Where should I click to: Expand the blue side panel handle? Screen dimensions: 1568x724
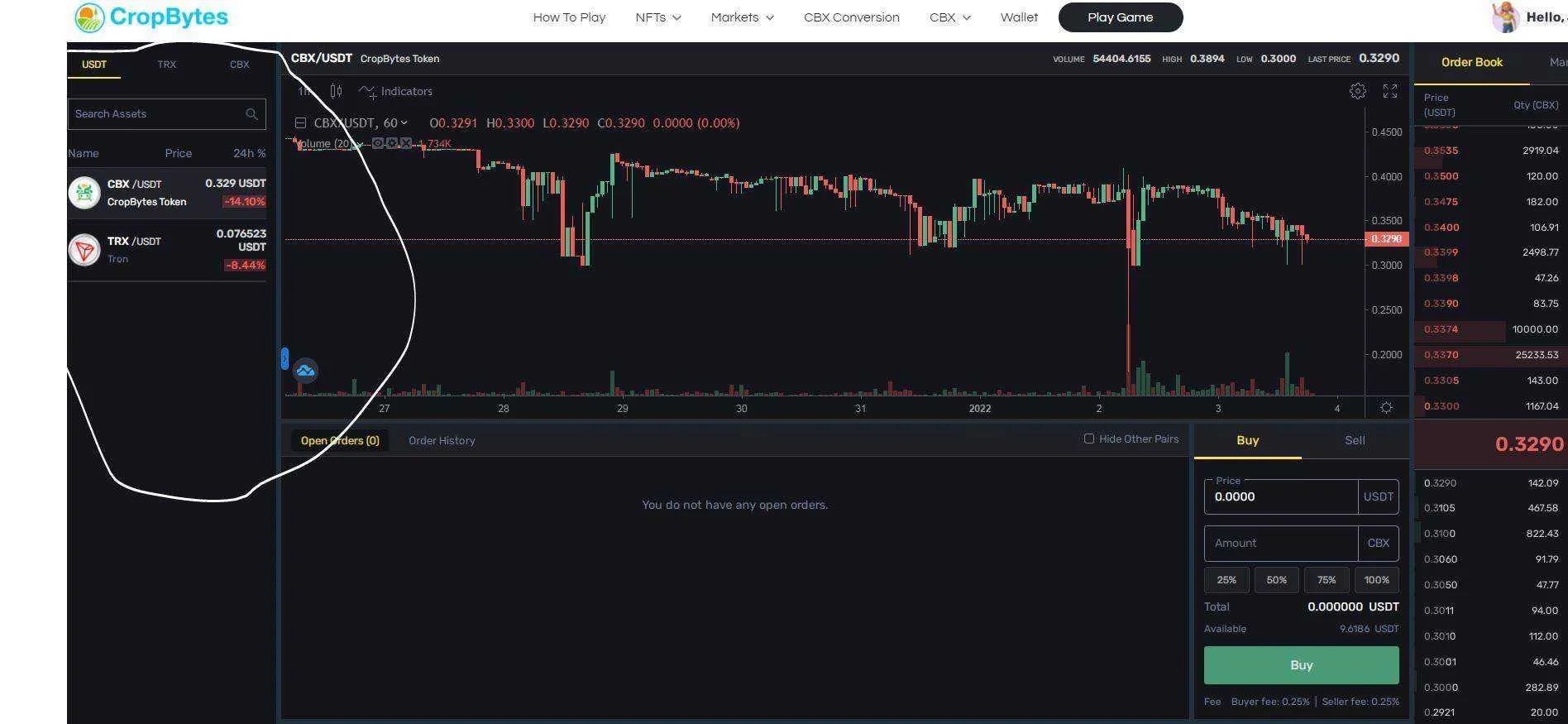pos(284,358)
